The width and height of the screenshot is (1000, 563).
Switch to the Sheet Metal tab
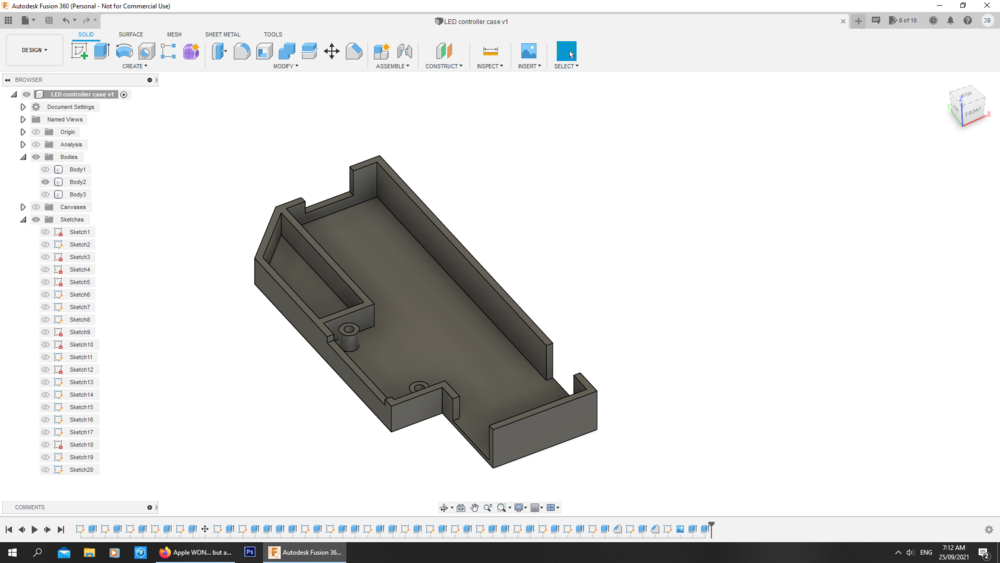pos(222,34)
